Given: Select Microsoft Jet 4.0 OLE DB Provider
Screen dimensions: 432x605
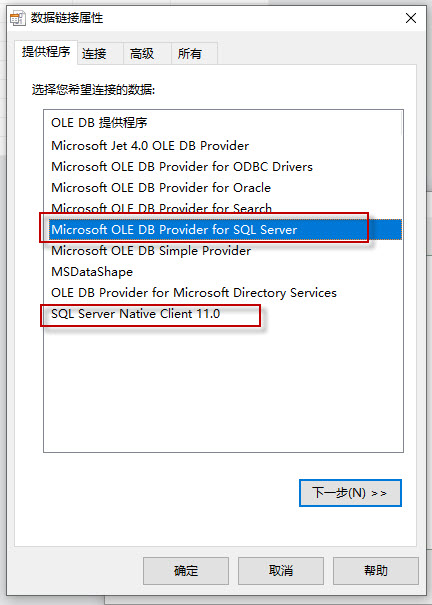Looking at the screenshot, I should tap(150, 146).
